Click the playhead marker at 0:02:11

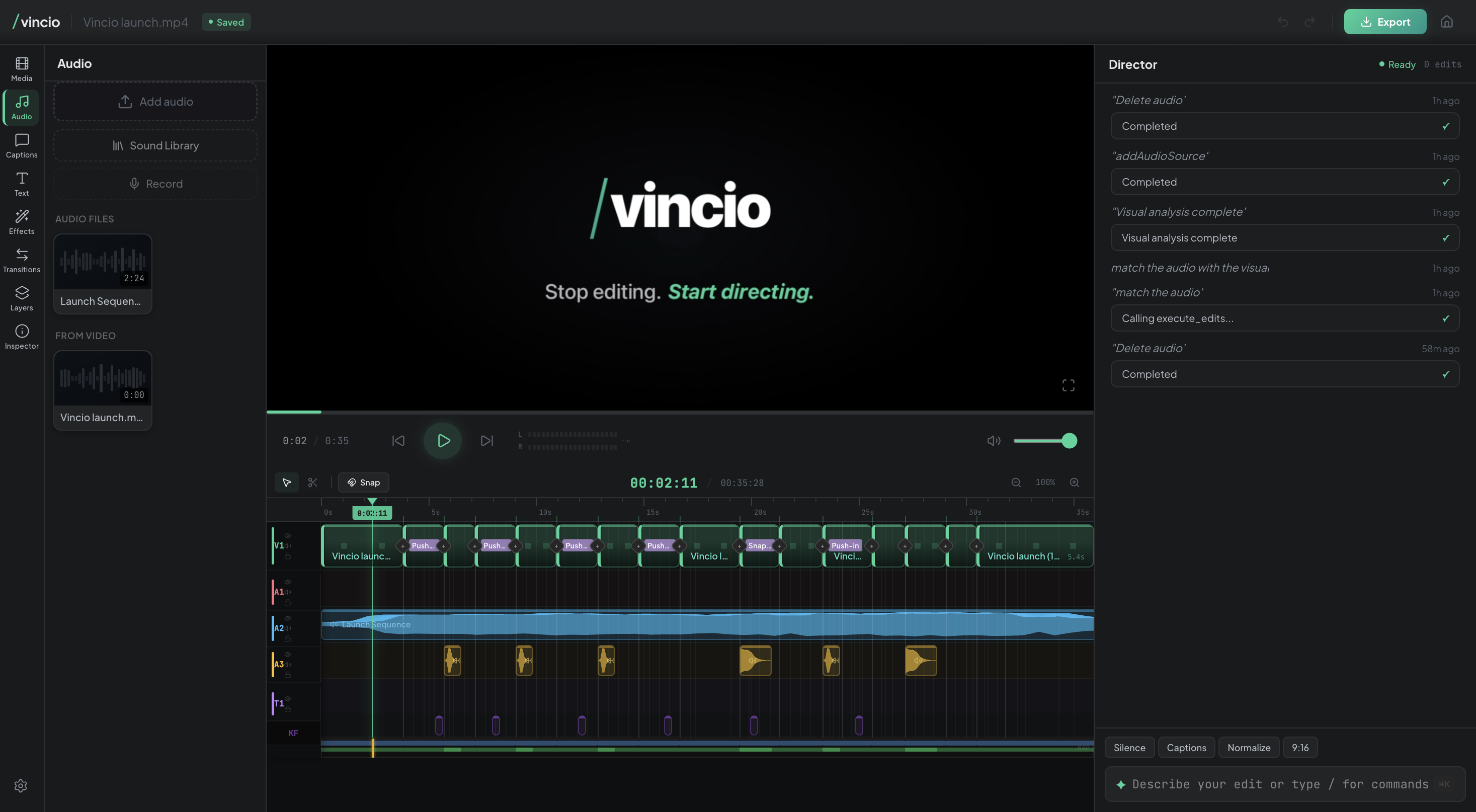tap(372, 513)
